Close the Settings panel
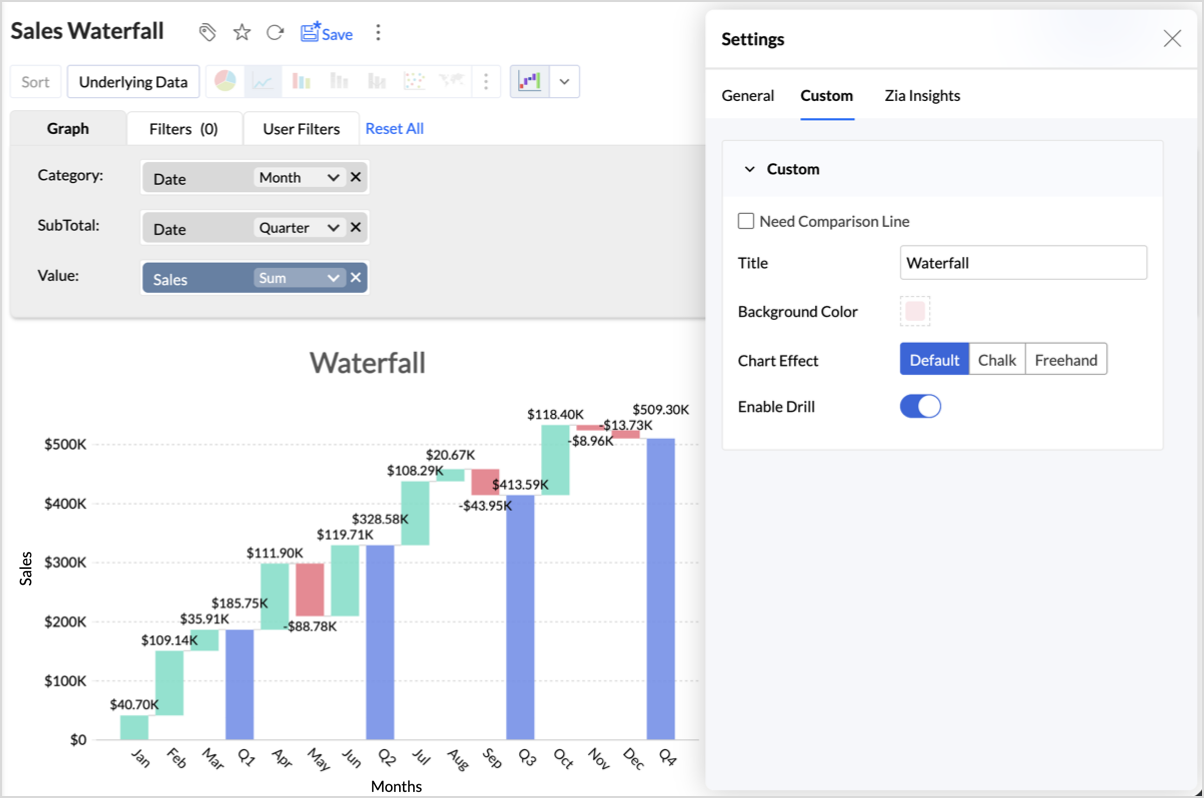Image resolution: width=1204 pixels, height=798 pixels. [x=1172, y=39]
